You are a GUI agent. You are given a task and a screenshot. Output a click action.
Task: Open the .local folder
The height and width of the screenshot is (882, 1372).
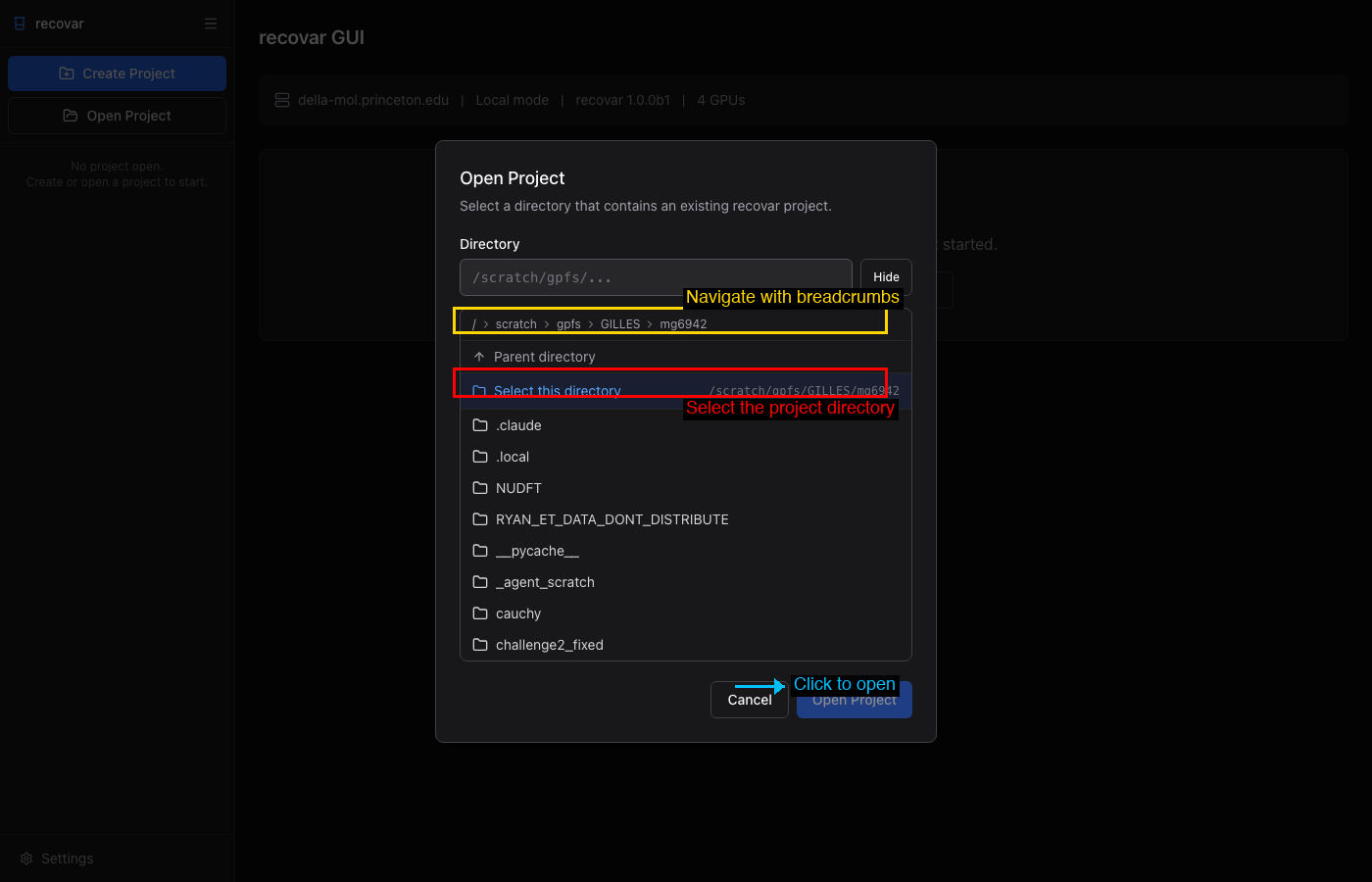click(x=686, y=457)
